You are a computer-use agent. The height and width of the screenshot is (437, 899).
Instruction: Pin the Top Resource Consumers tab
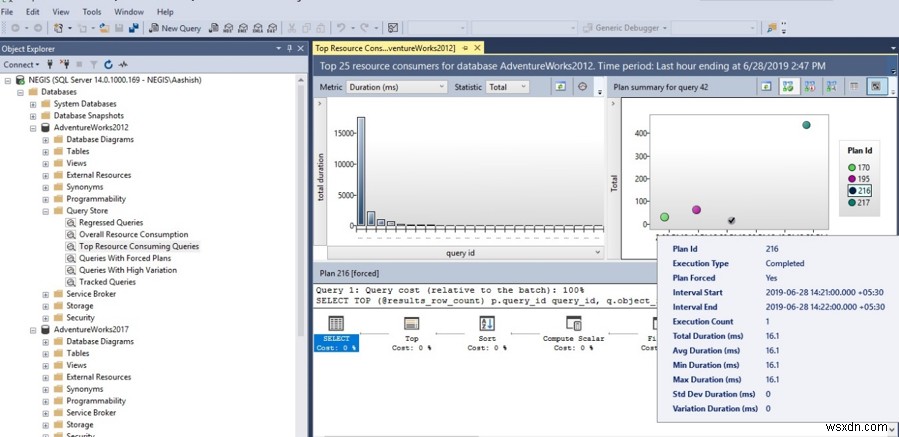[x=466, y=48]
